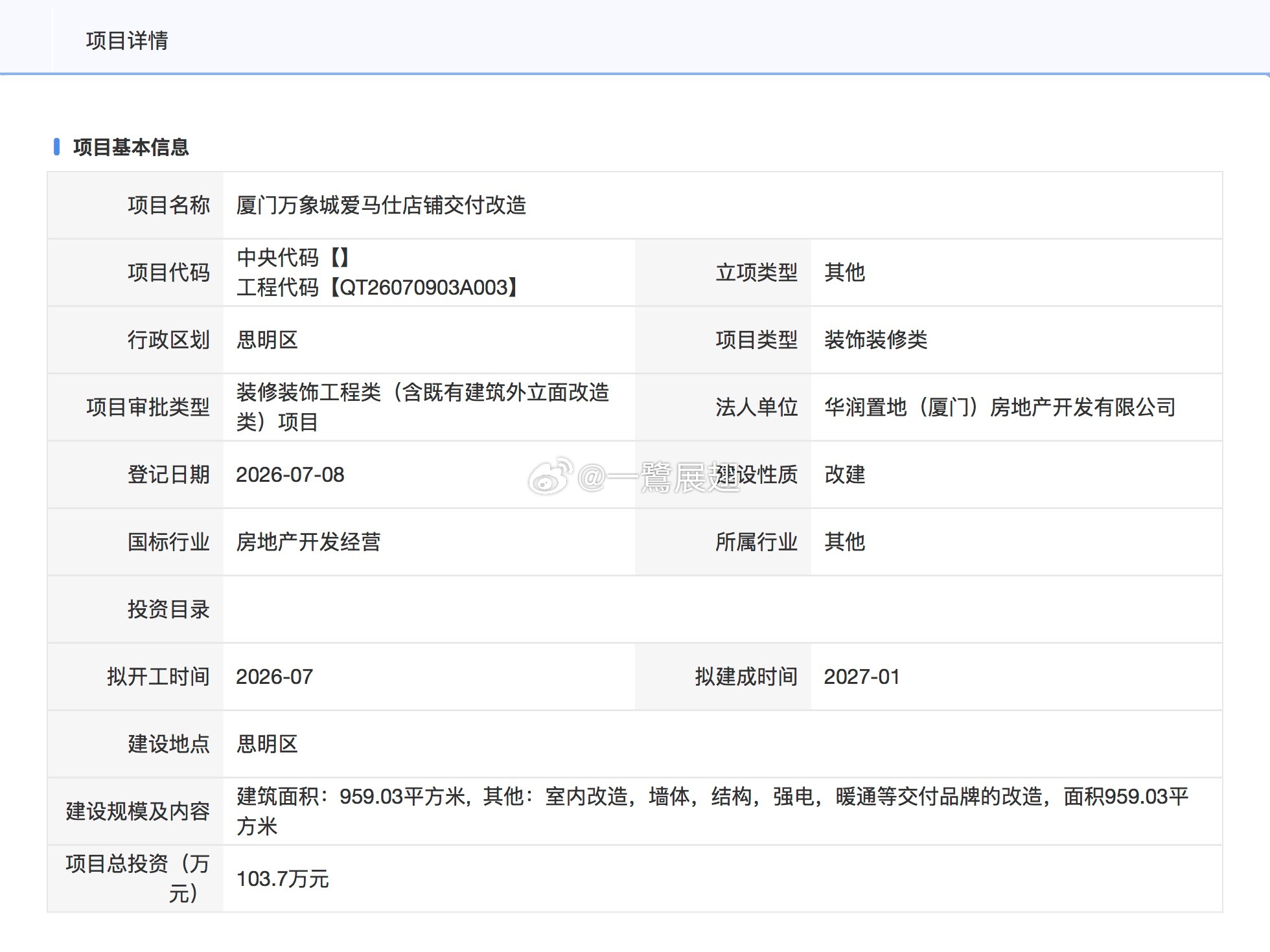Click the 中央代码【】 line

pos(294,258)
